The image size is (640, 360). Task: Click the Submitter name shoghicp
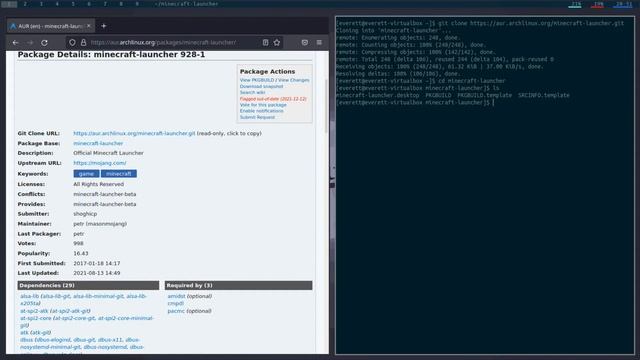[x=85, y=214]
